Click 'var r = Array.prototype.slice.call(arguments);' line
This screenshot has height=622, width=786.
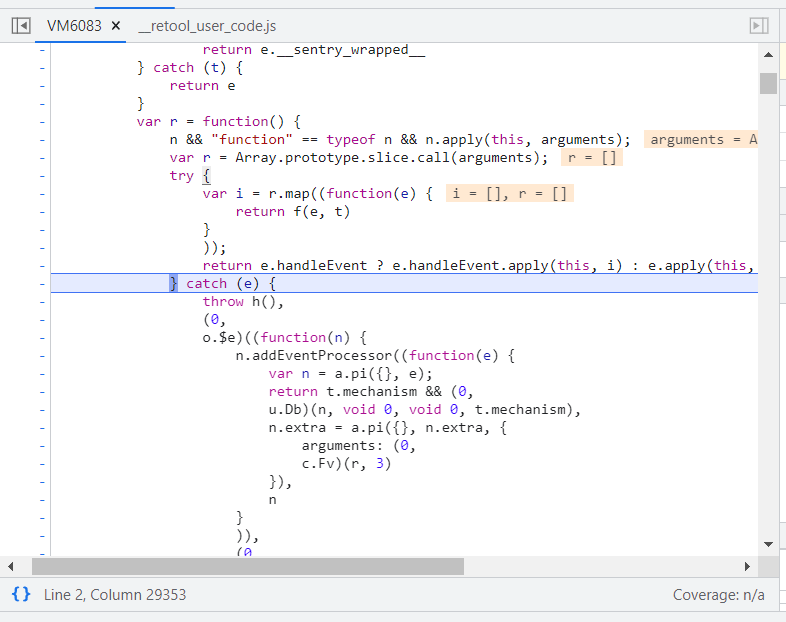click(x=359, y=158)
